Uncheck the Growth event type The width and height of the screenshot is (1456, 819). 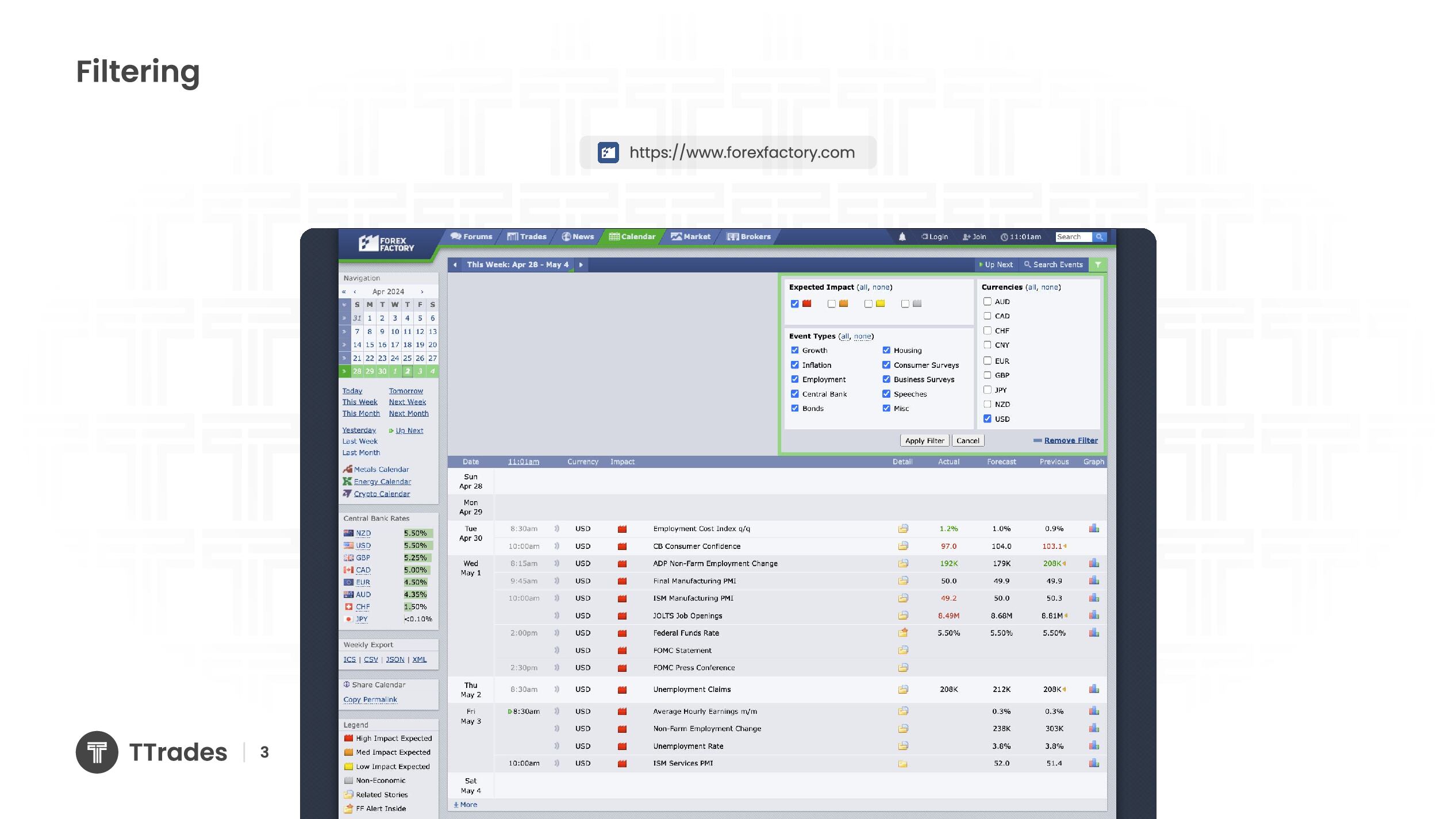coord(794,350)
